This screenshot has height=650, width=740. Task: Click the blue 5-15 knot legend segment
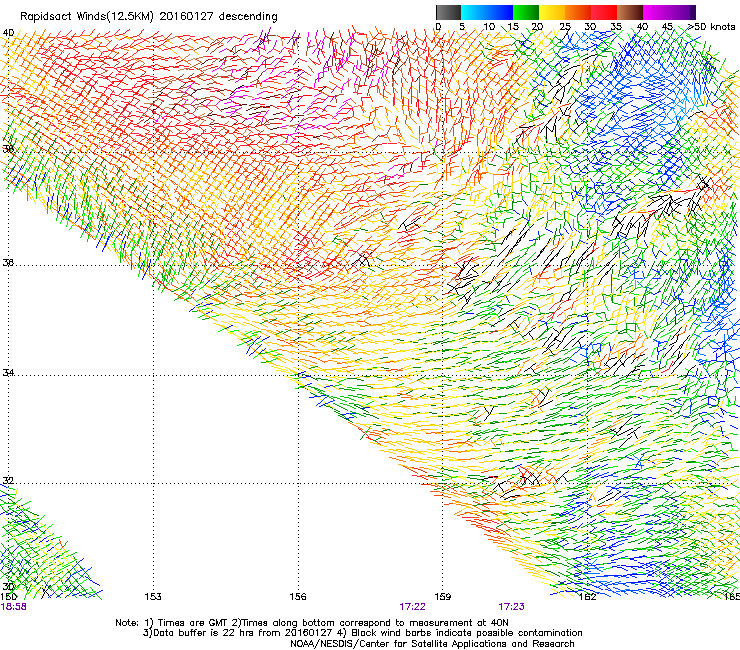(487, 12)
